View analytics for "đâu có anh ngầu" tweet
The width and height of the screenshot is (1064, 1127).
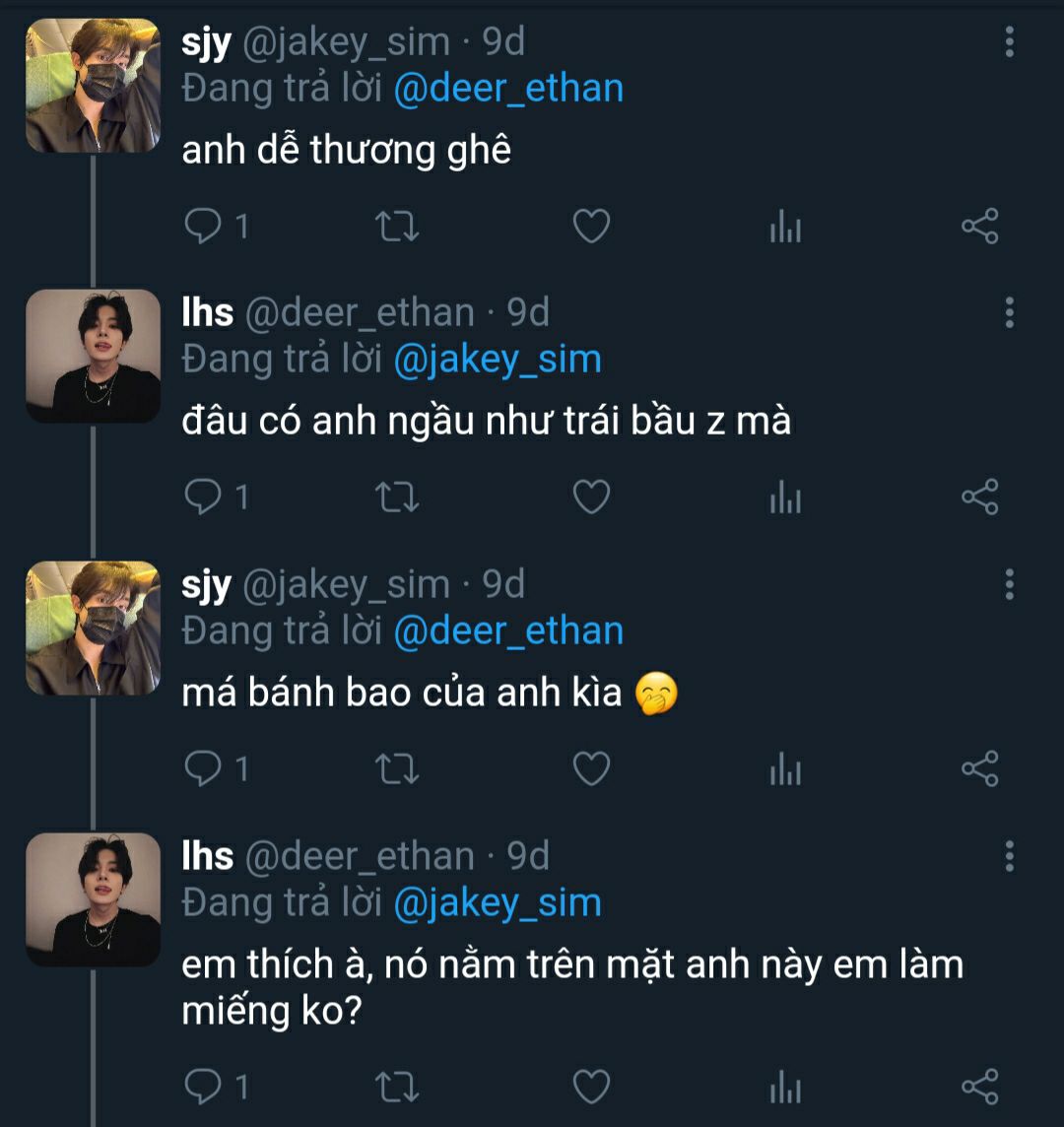[x=785, y=498]
